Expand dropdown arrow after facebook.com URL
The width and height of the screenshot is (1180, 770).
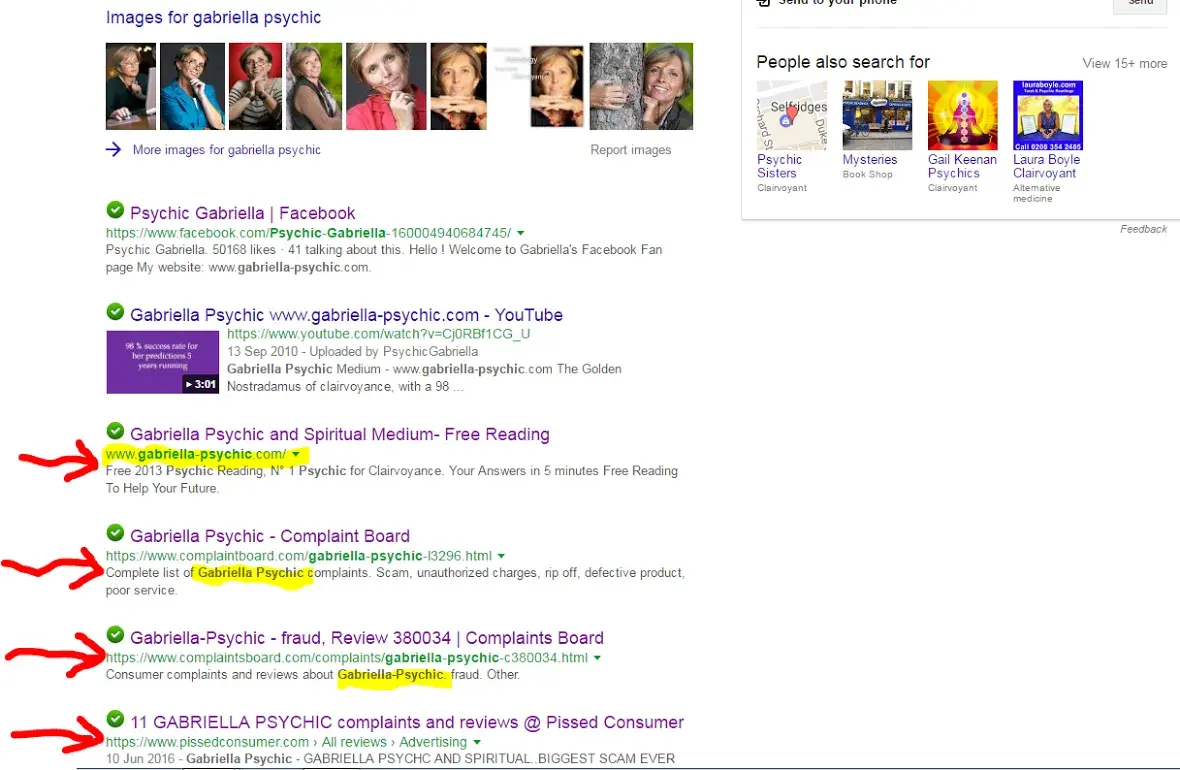pyautogui.click(x=521, y=233)
